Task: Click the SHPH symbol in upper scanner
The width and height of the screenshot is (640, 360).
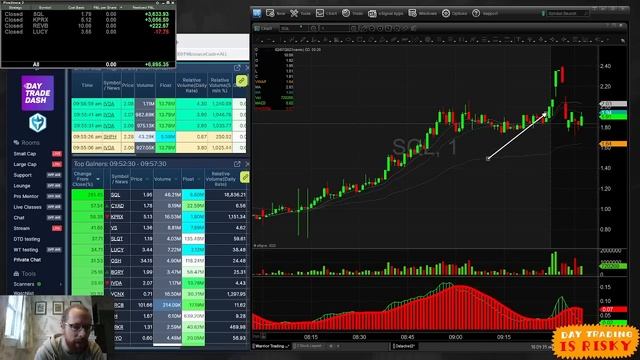Action: coord(110,137)
